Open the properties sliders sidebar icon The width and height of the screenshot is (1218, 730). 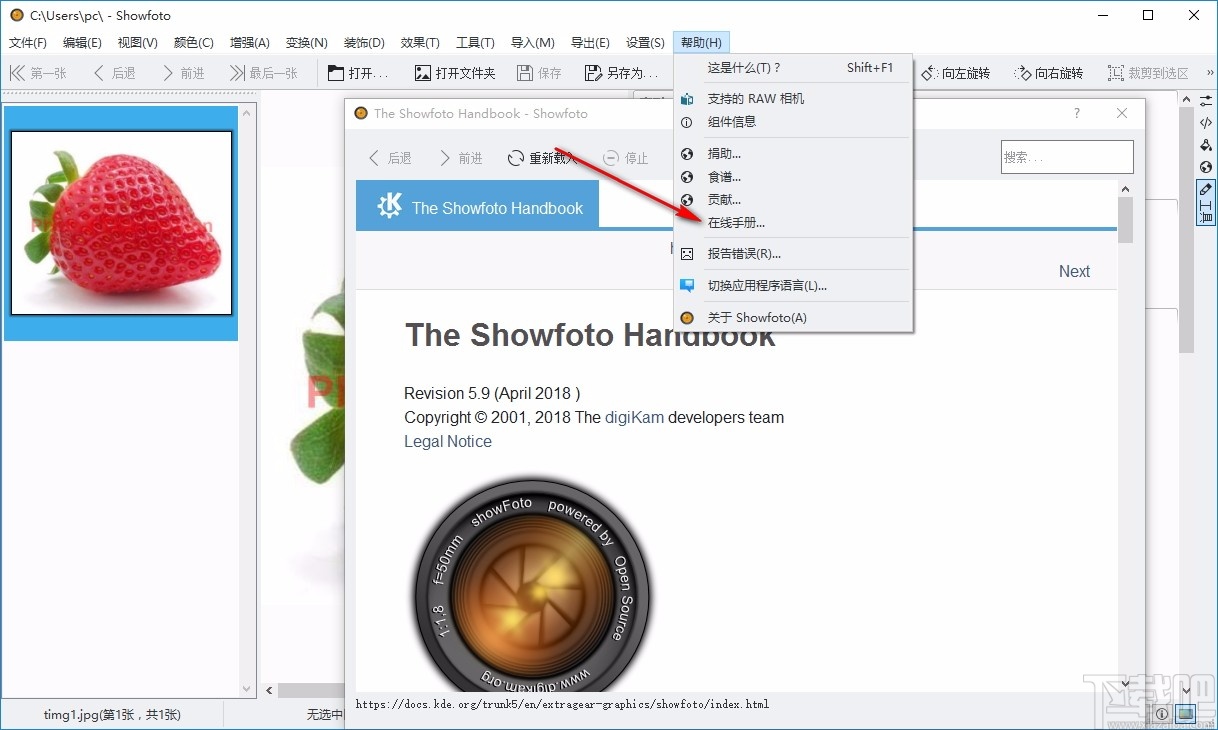[1206, 100]
